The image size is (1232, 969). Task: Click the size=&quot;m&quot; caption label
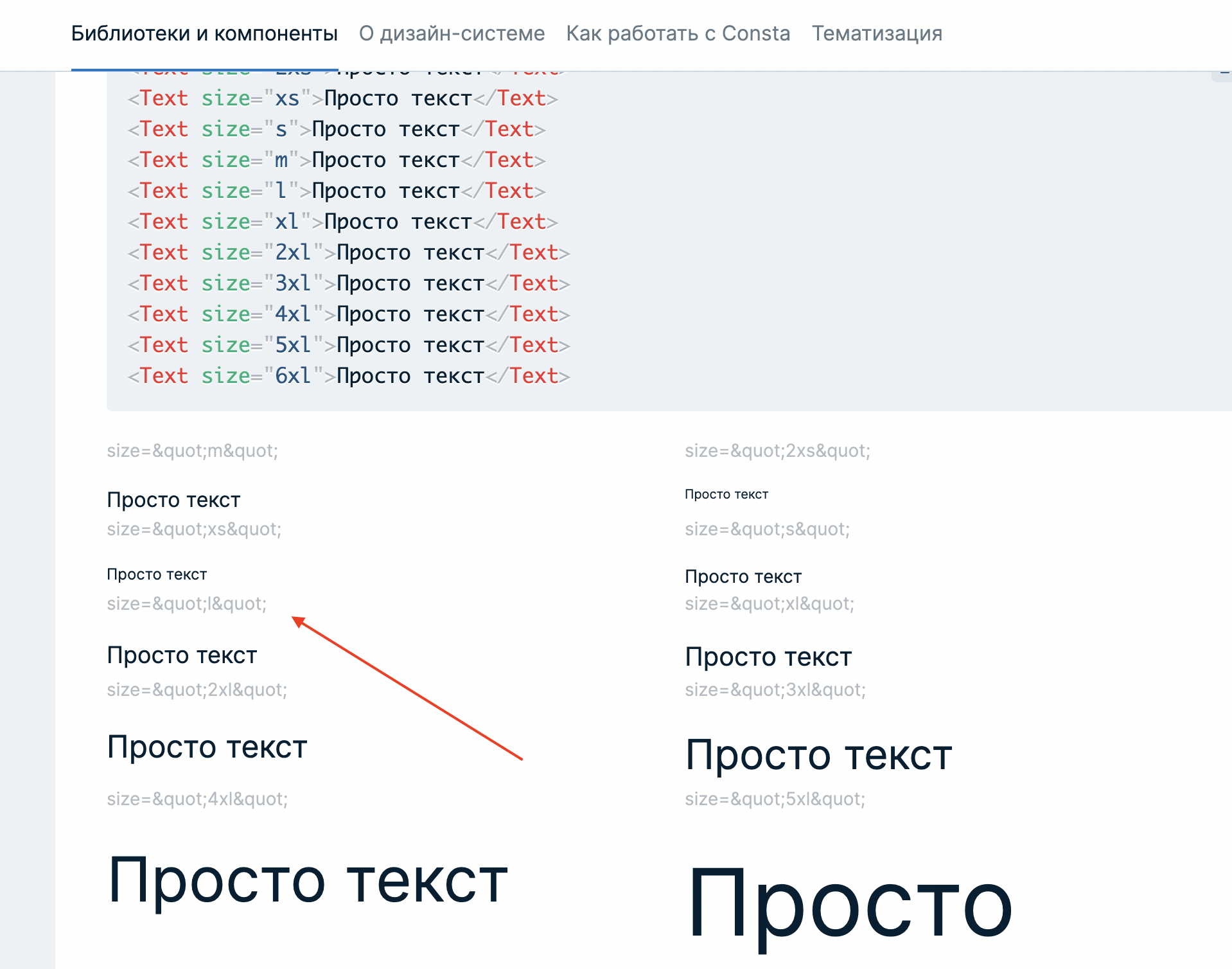pyautogui.click(x=193, y=450)
